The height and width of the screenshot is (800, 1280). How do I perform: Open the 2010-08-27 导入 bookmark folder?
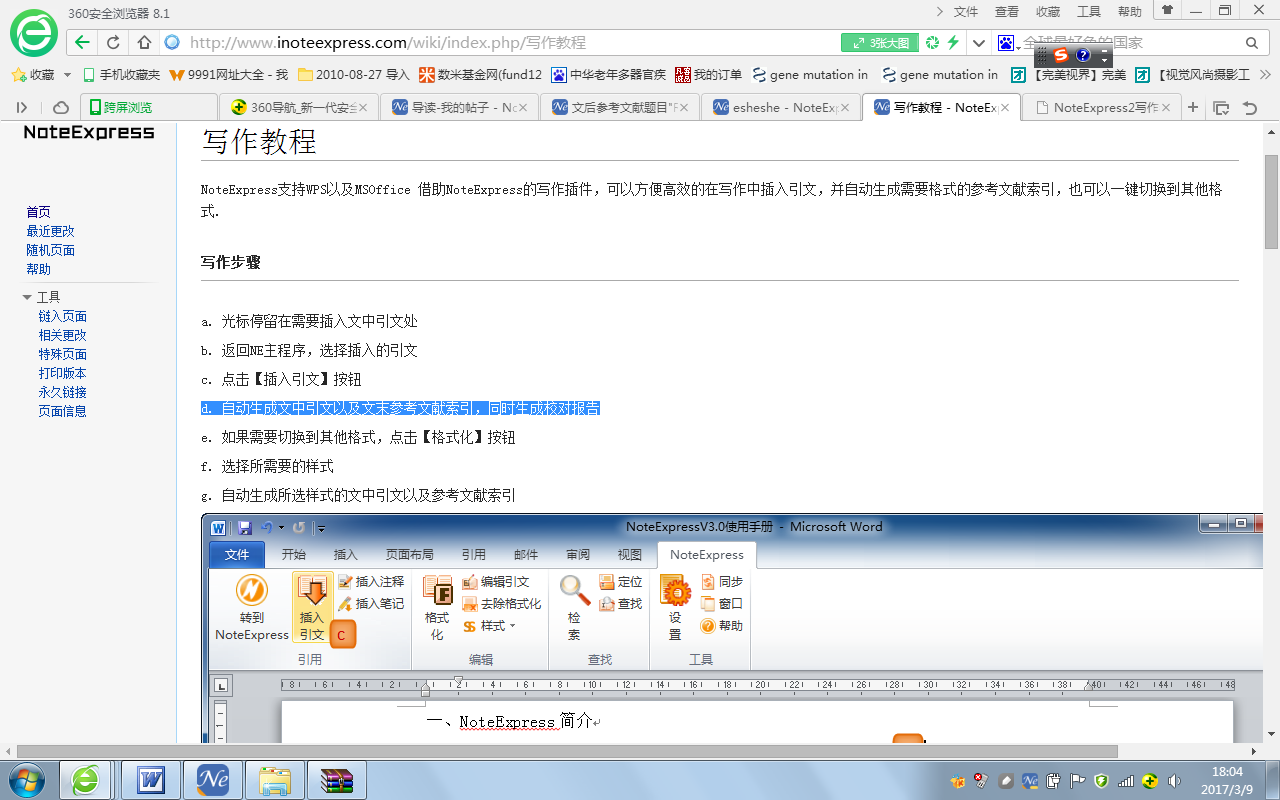(354, 74)
